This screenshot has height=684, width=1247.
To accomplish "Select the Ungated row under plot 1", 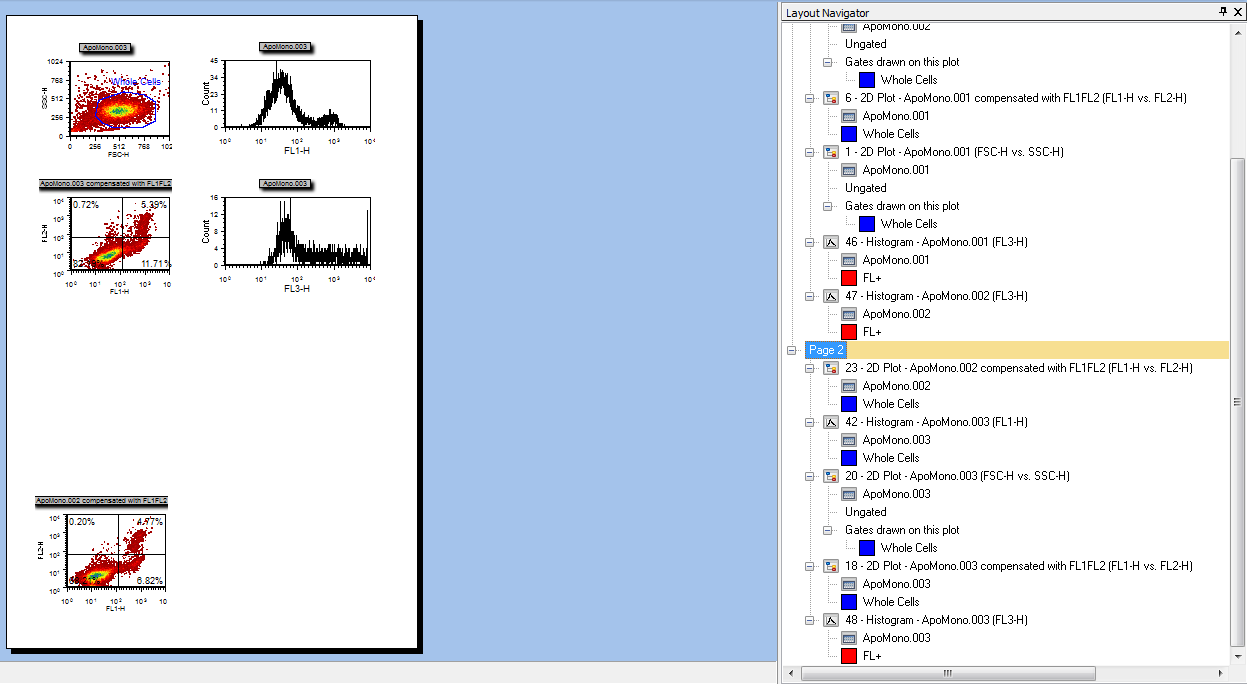I will coord(865,188).
